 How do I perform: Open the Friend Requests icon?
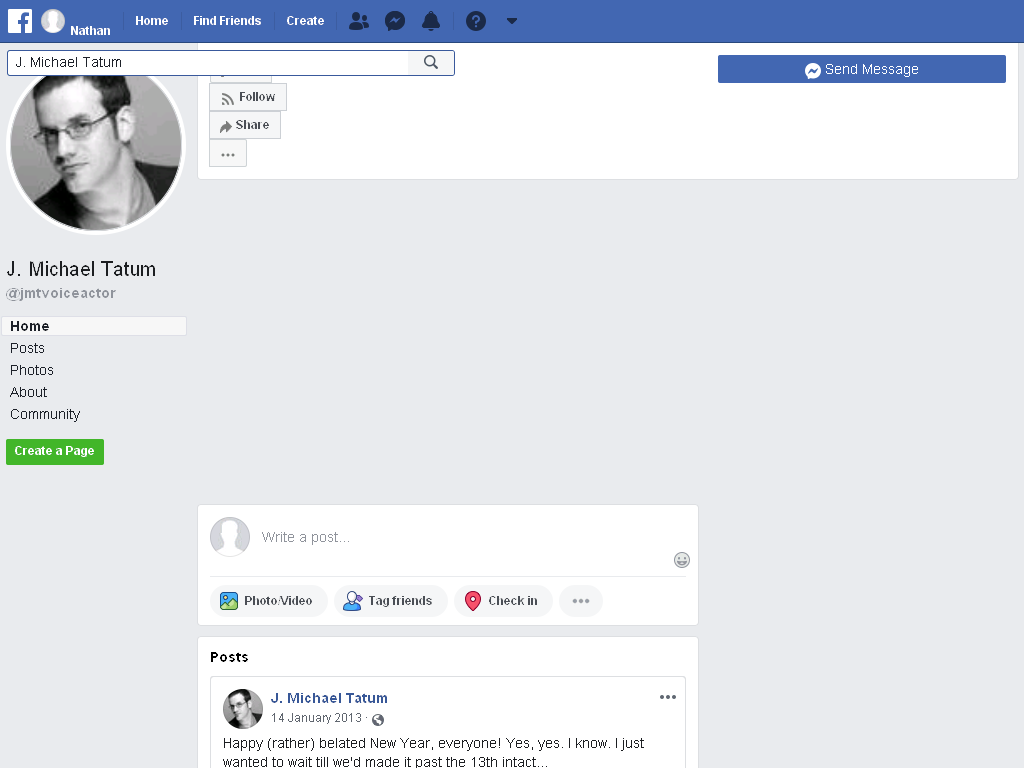click(x=359, y=22)
